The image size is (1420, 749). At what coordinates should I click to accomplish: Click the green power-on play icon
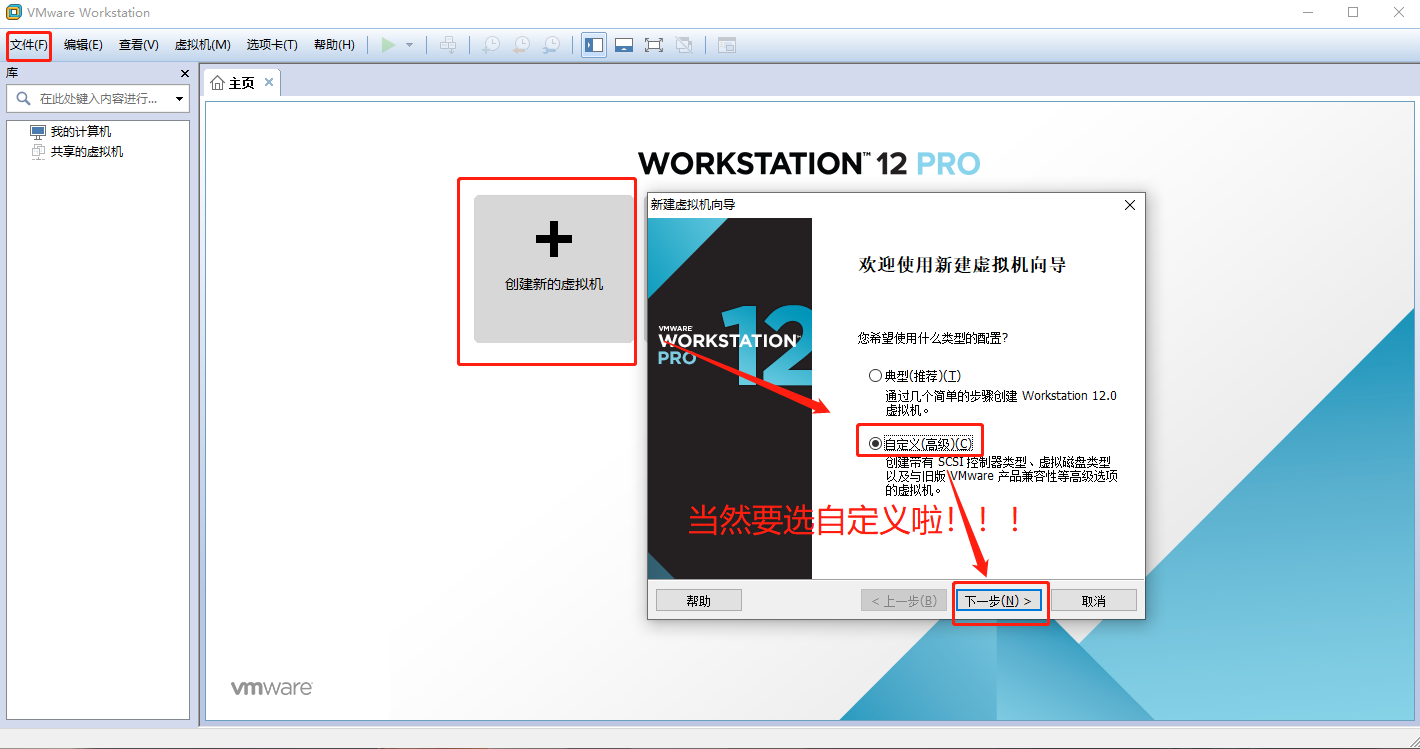click(x=388, y=45)
